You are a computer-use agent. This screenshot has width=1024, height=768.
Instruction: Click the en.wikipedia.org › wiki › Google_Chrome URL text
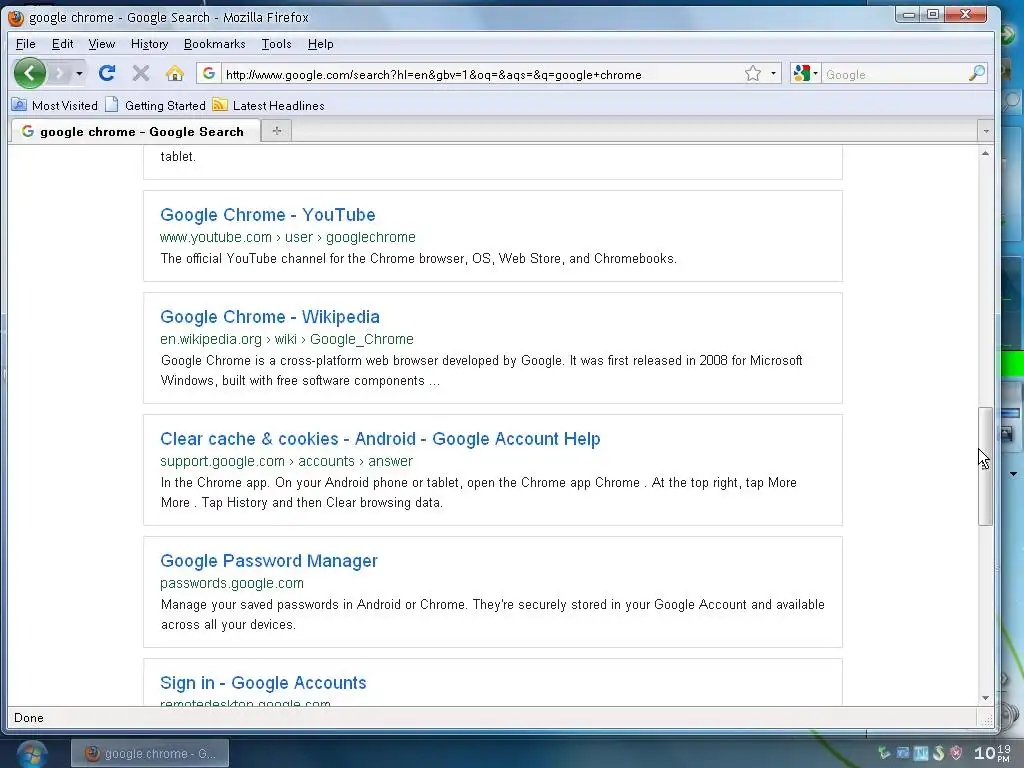click(x=287, y=339)
